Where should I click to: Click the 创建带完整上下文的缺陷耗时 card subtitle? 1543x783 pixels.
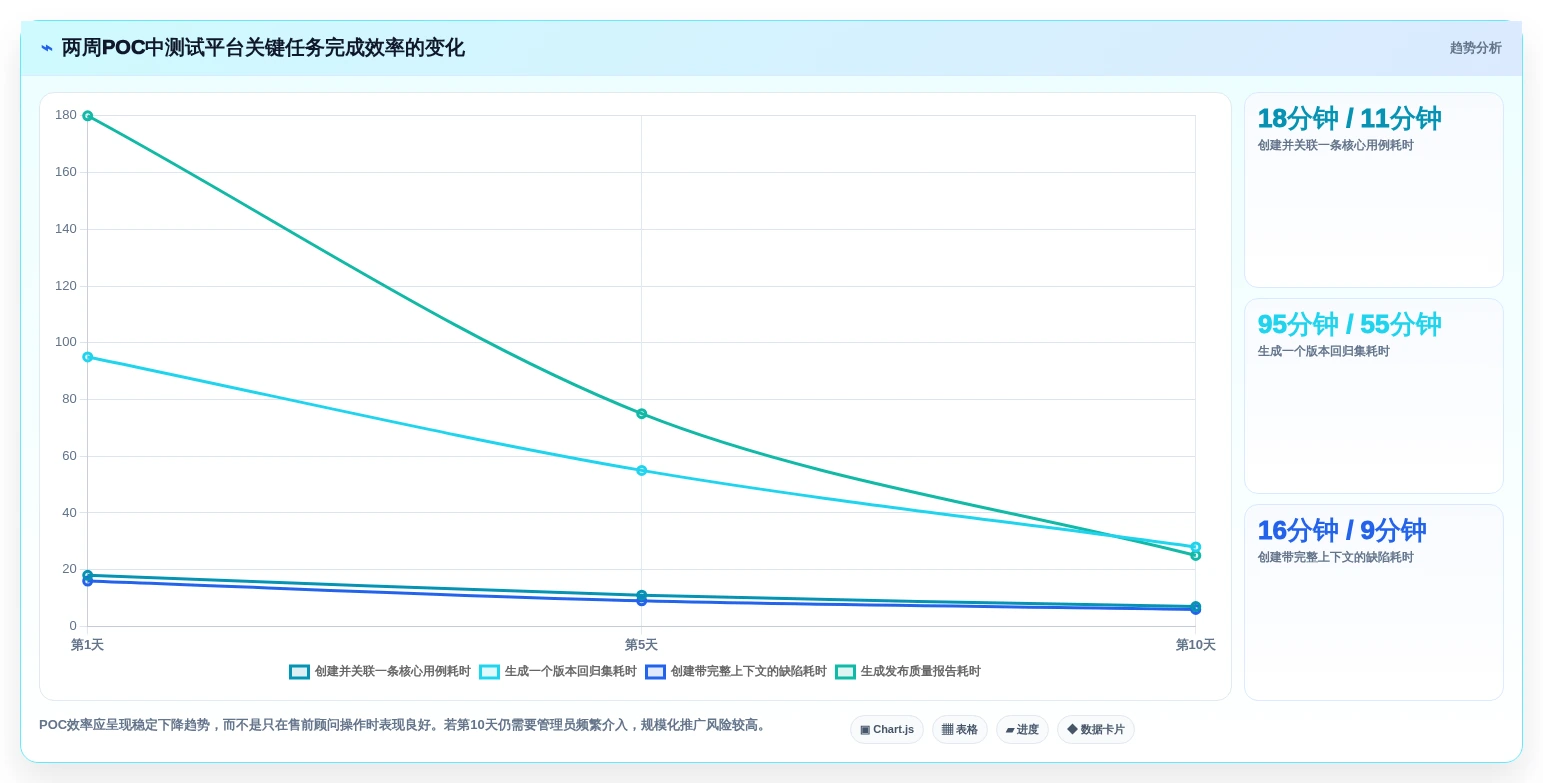pyautogui.click(x=1335, y=557)
